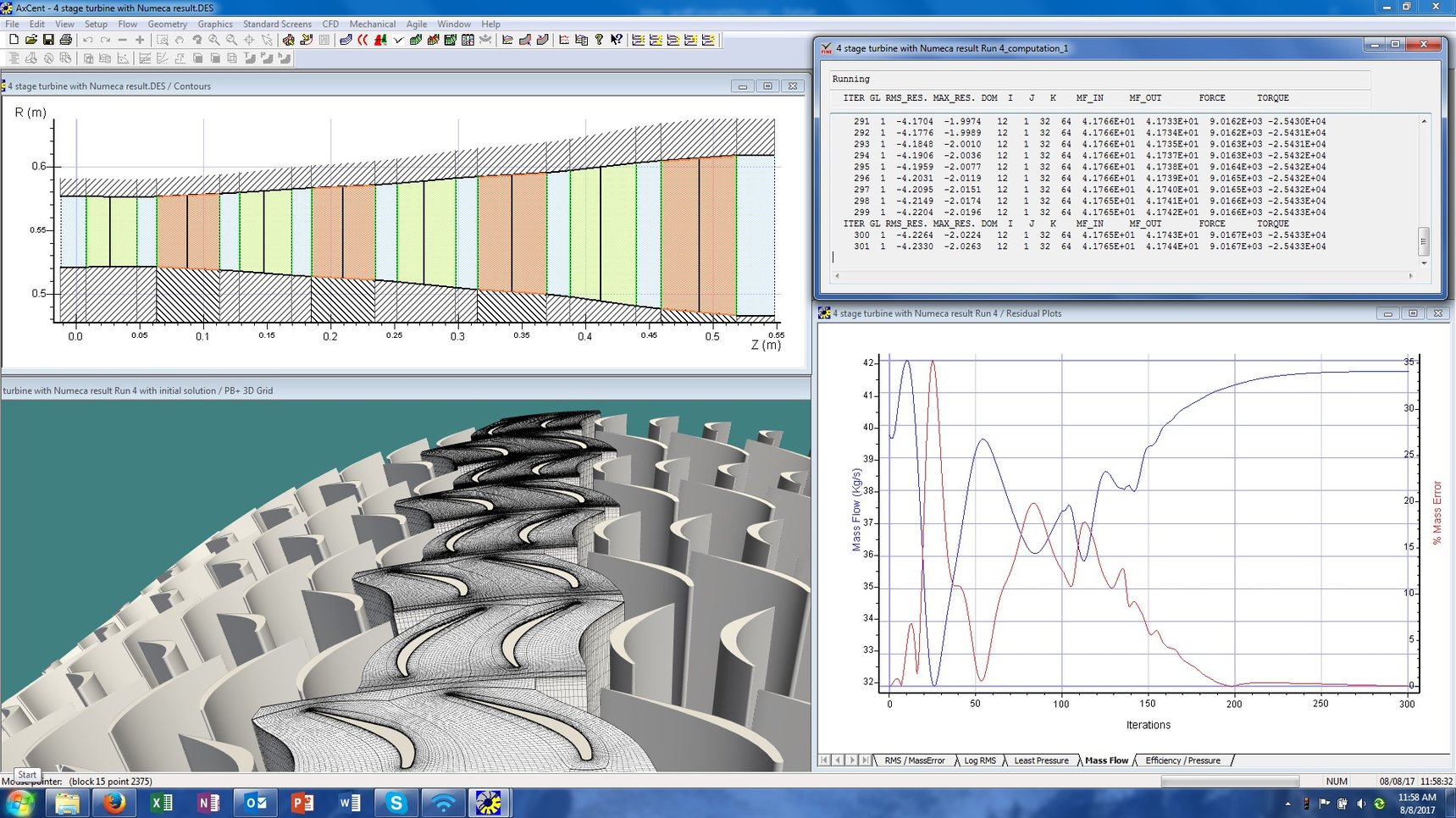1456x818 pixels.
Task: Select the zoom-in magnifier tool
Action: coord(213,40)
